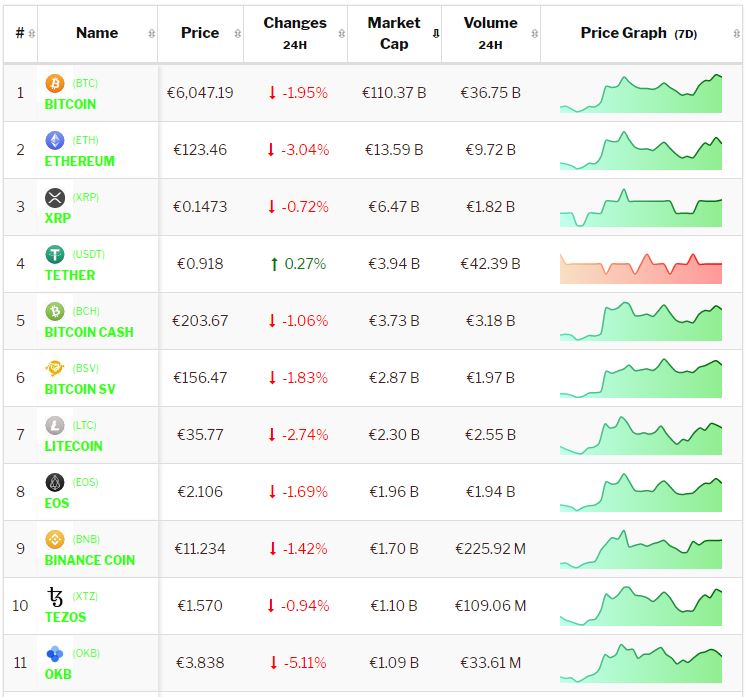Click the OKB blue logo icon

[x=55, y=654]
